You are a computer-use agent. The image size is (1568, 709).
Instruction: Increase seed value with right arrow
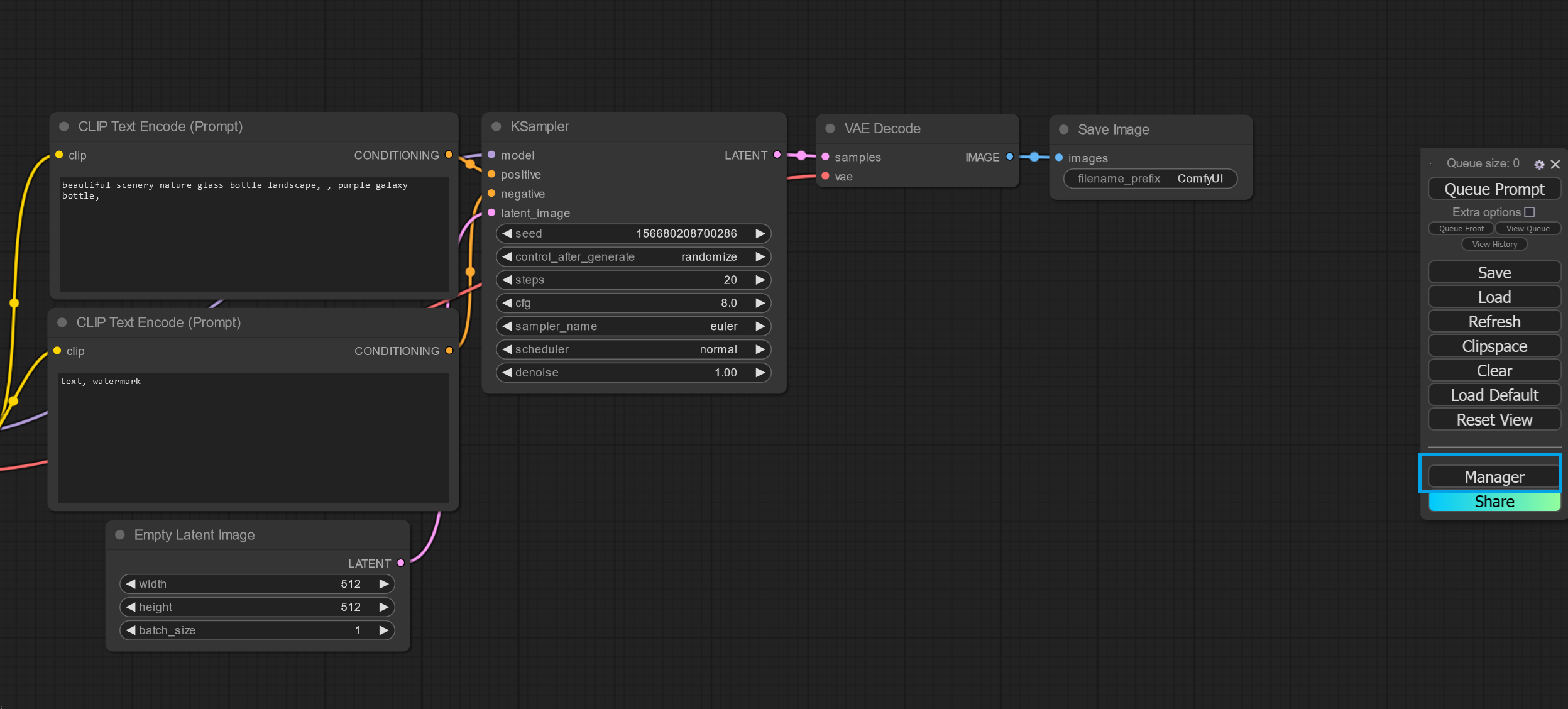(760, 234)
